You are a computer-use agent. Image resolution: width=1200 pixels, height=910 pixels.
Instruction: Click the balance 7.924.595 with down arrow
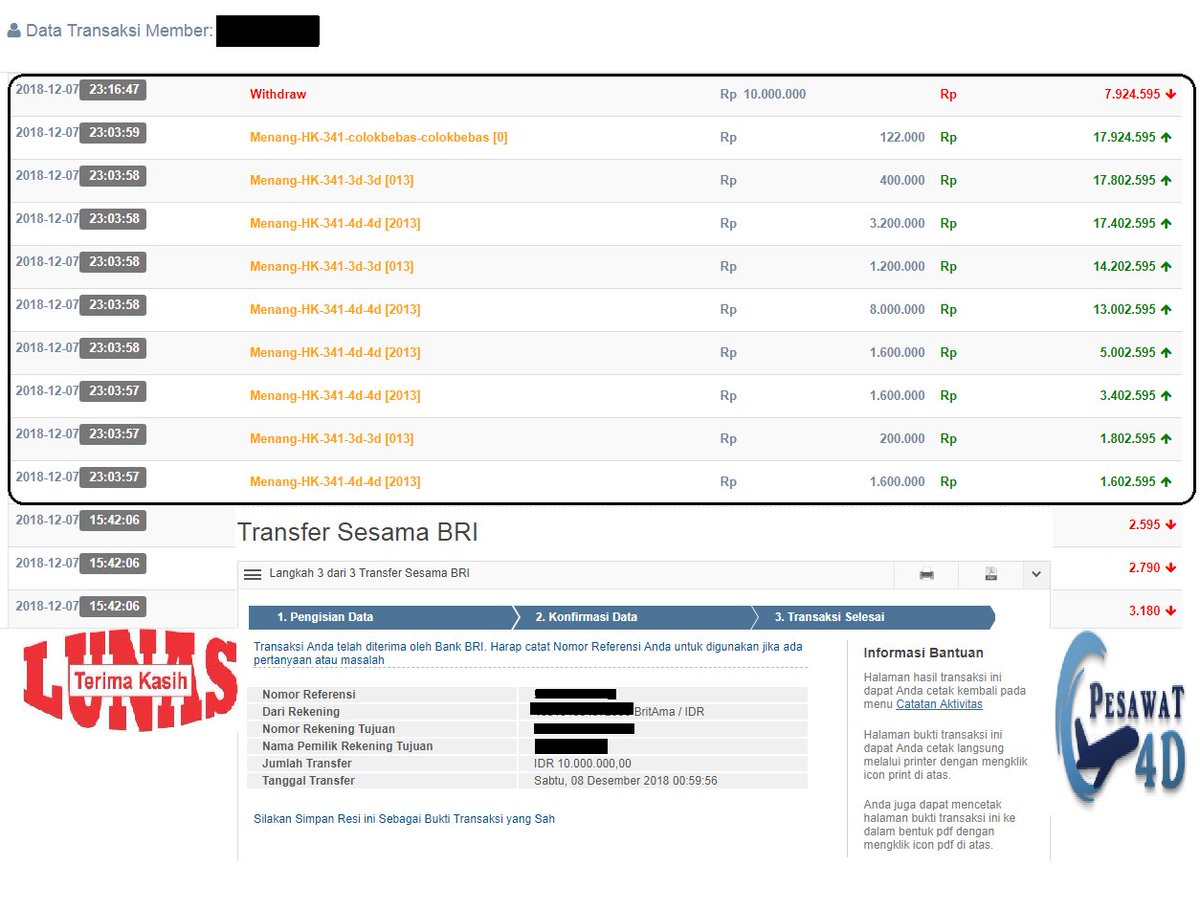(x=1140, y=94)
